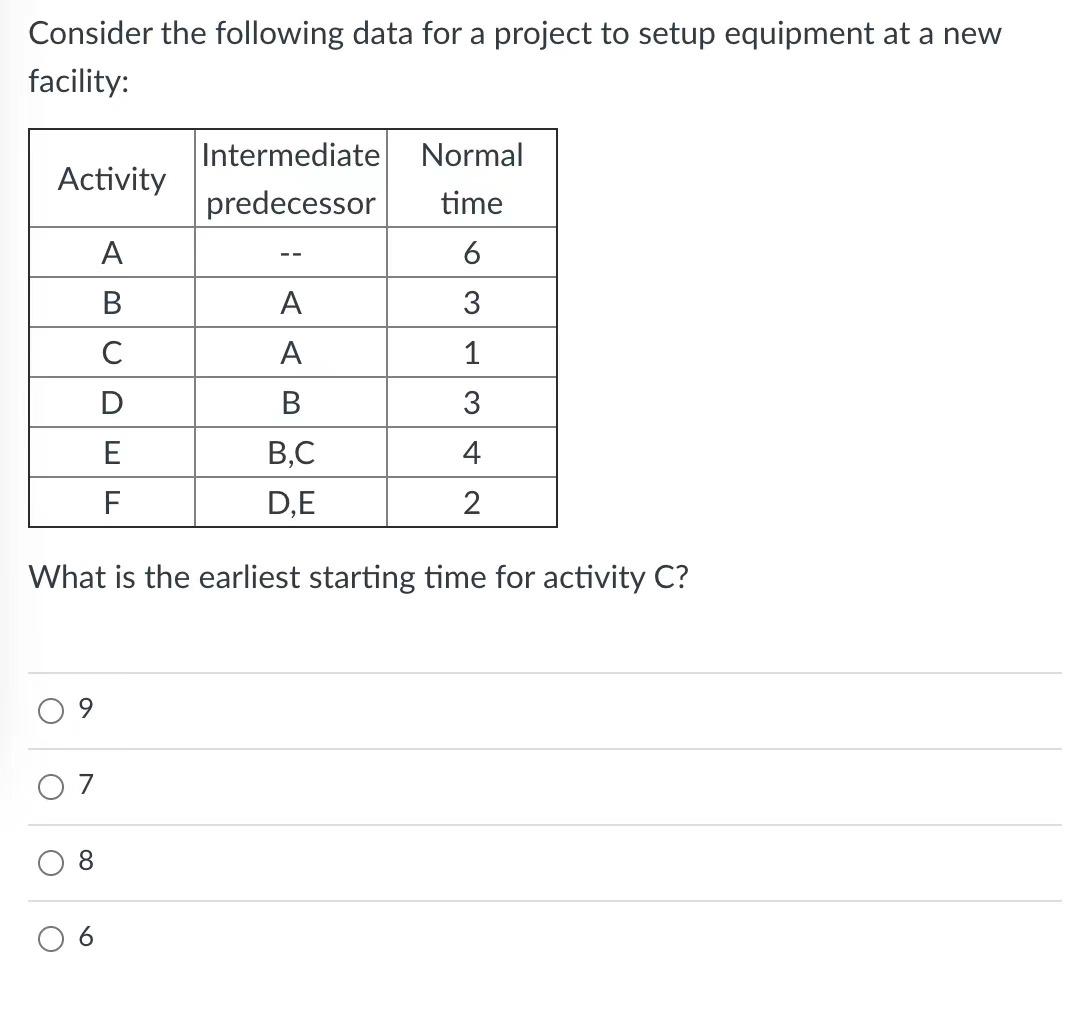
Task: Select Activity D row in the table
Action: click(x=111, y=402)
